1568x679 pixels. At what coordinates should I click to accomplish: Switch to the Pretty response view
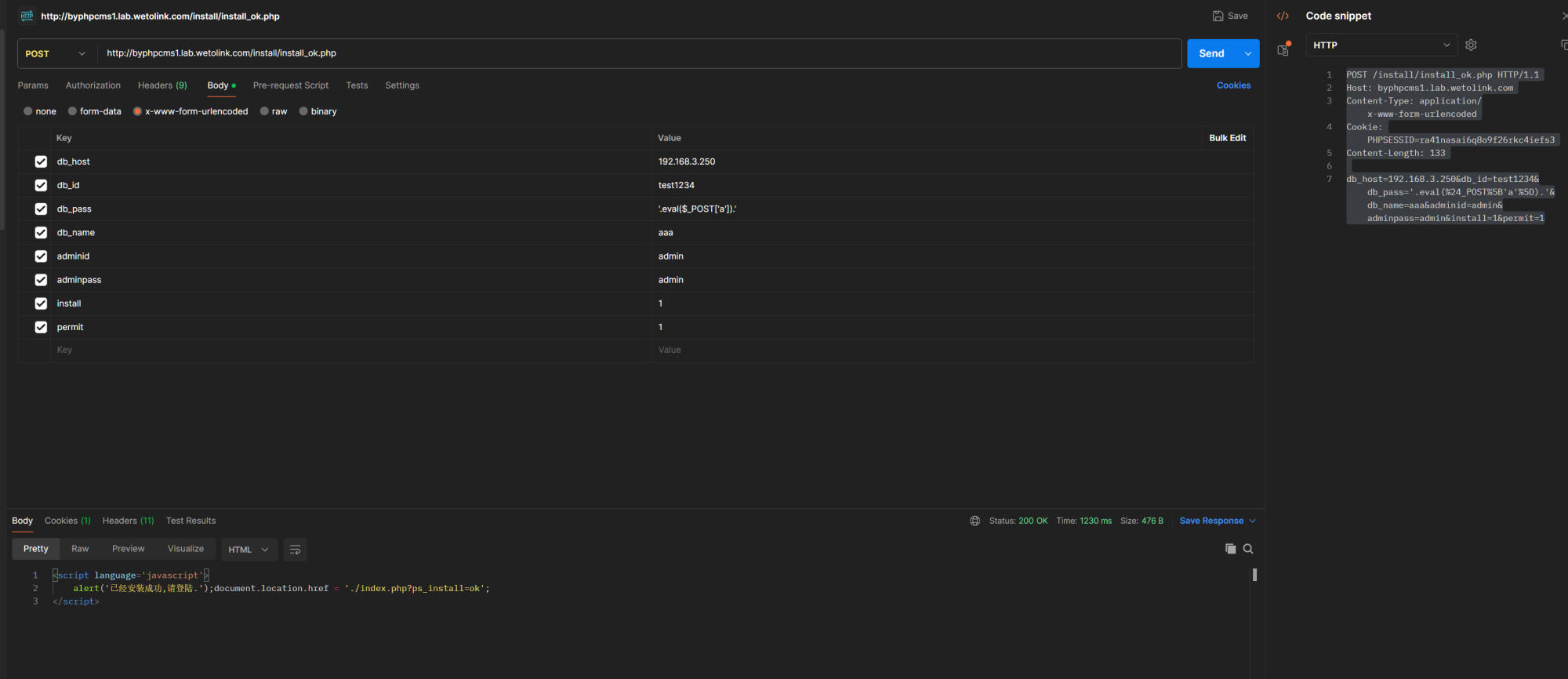coord(36,549)
